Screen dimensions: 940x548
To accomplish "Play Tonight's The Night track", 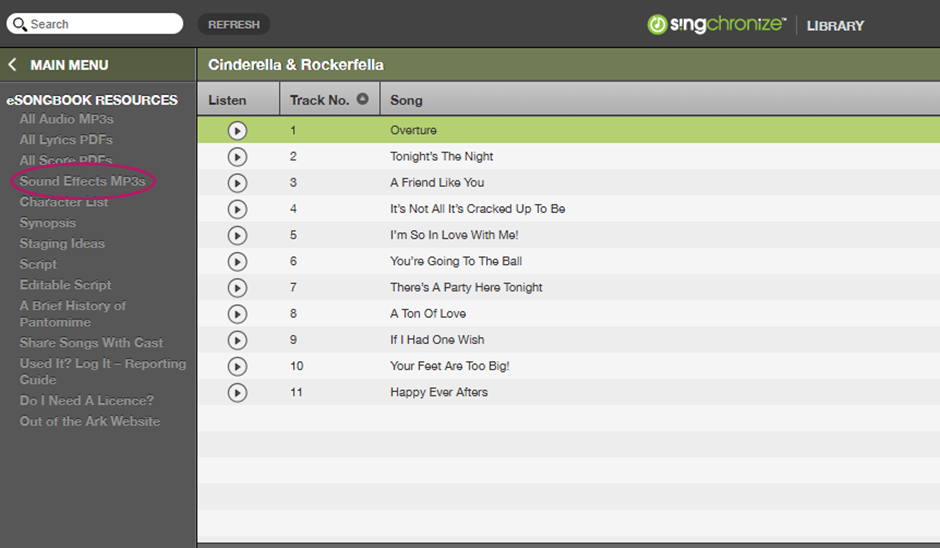I will pyautogui.click(x=237, y=156).
